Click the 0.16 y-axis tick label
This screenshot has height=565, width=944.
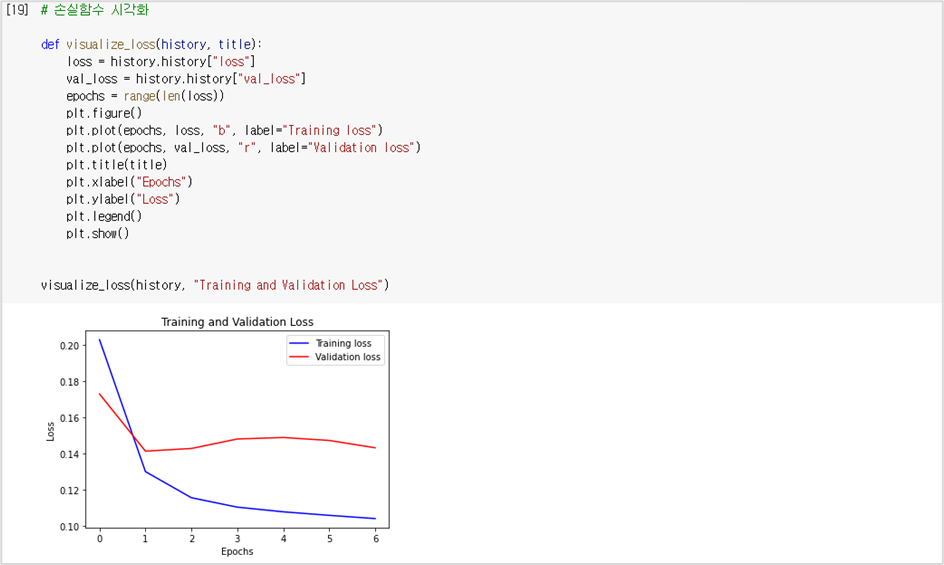click(69, 418)
